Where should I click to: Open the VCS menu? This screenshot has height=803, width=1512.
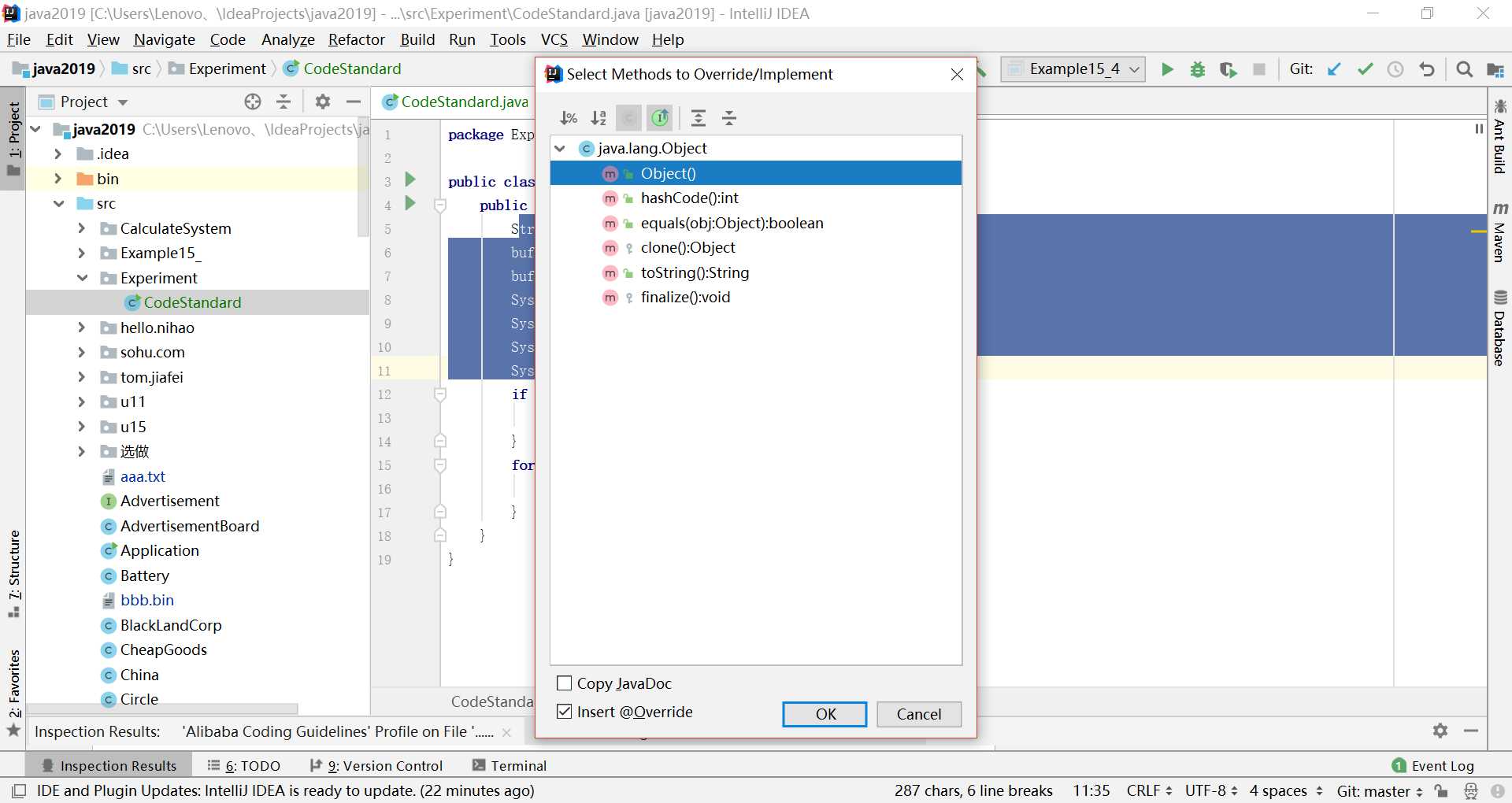(554, 39)
